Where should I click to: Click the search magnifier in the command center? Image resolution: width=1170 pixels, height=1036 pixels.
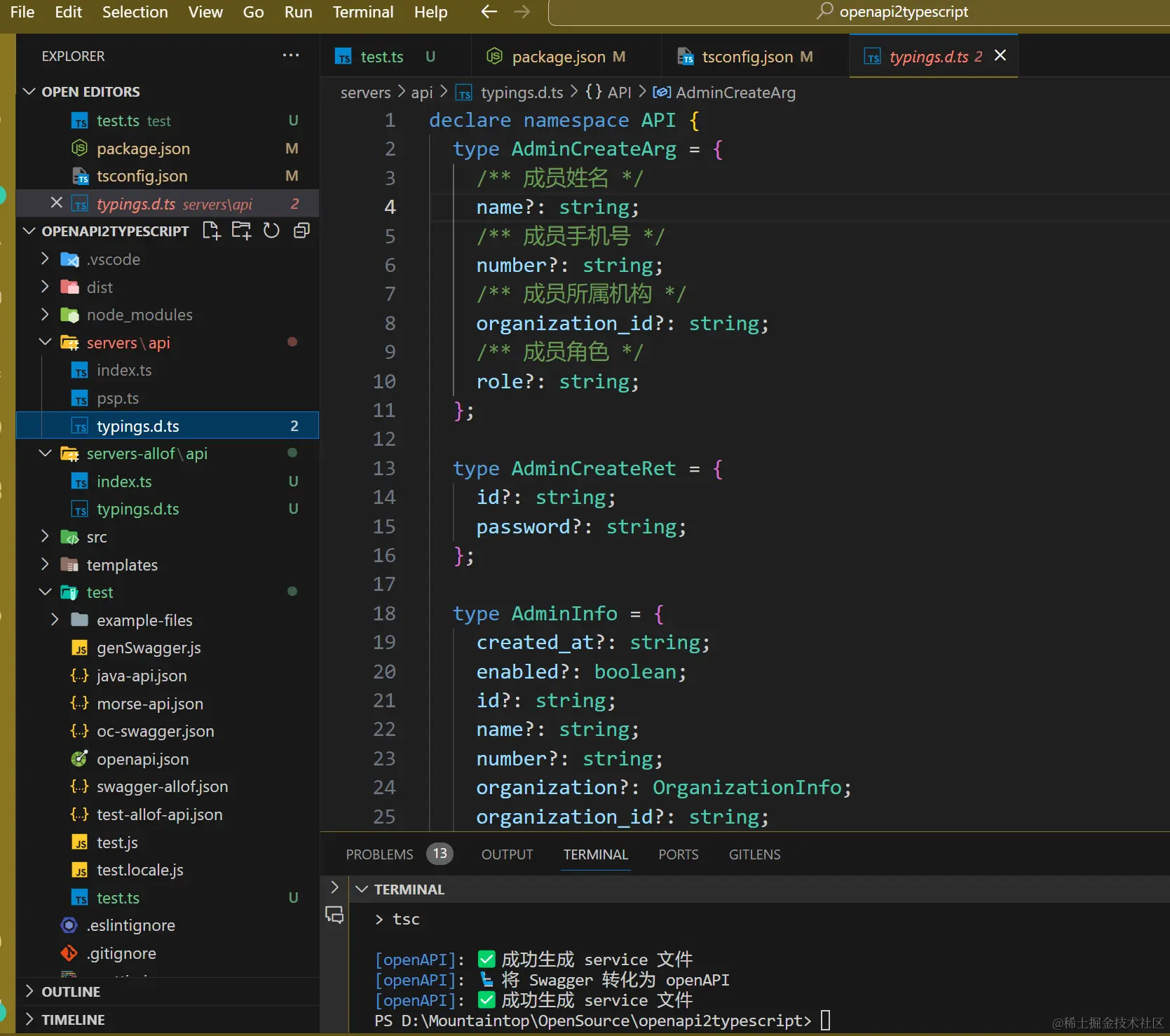[825, 11]
